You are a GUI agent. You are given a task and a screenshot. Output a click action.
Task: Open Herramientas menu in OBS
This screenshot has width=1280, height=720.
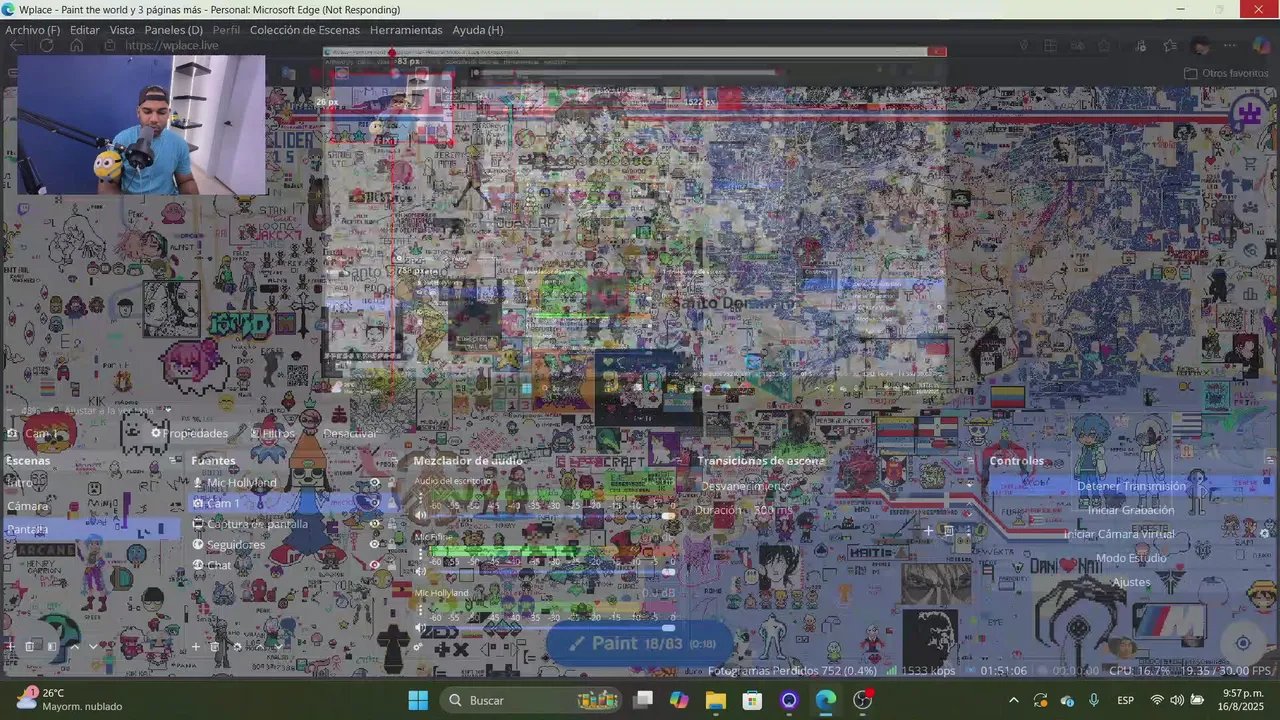click(406, 30)
